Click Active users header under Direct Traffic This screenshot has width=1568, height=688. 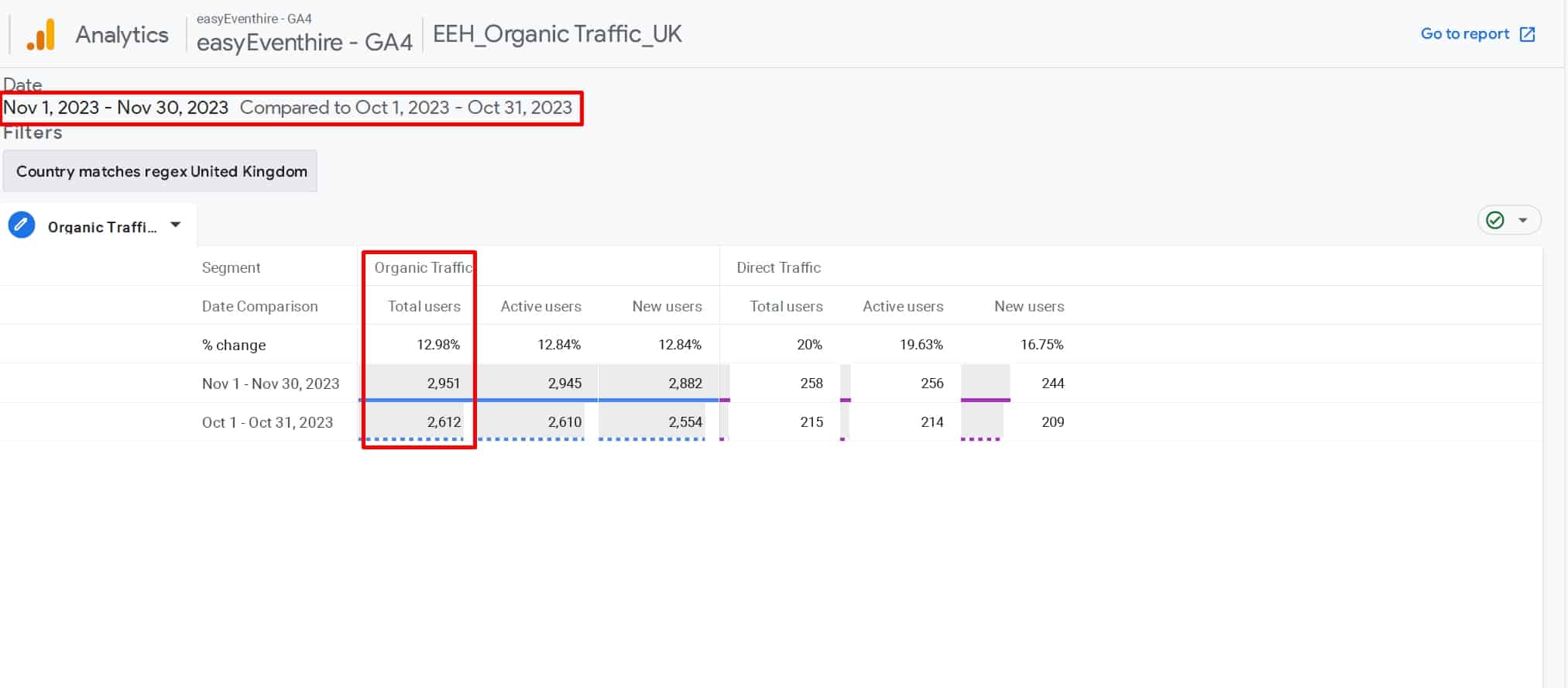pyautogui.click(x=903, y=306)
